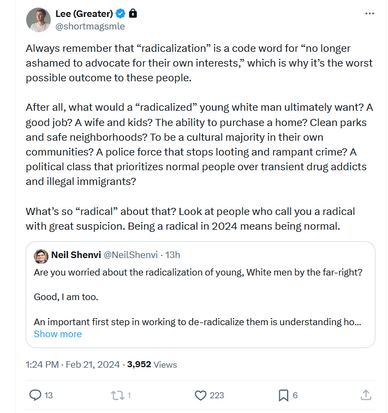Open the @NeilShenvi handle
Viewport: 388px width, 413px height.
(x=130, y=255)
